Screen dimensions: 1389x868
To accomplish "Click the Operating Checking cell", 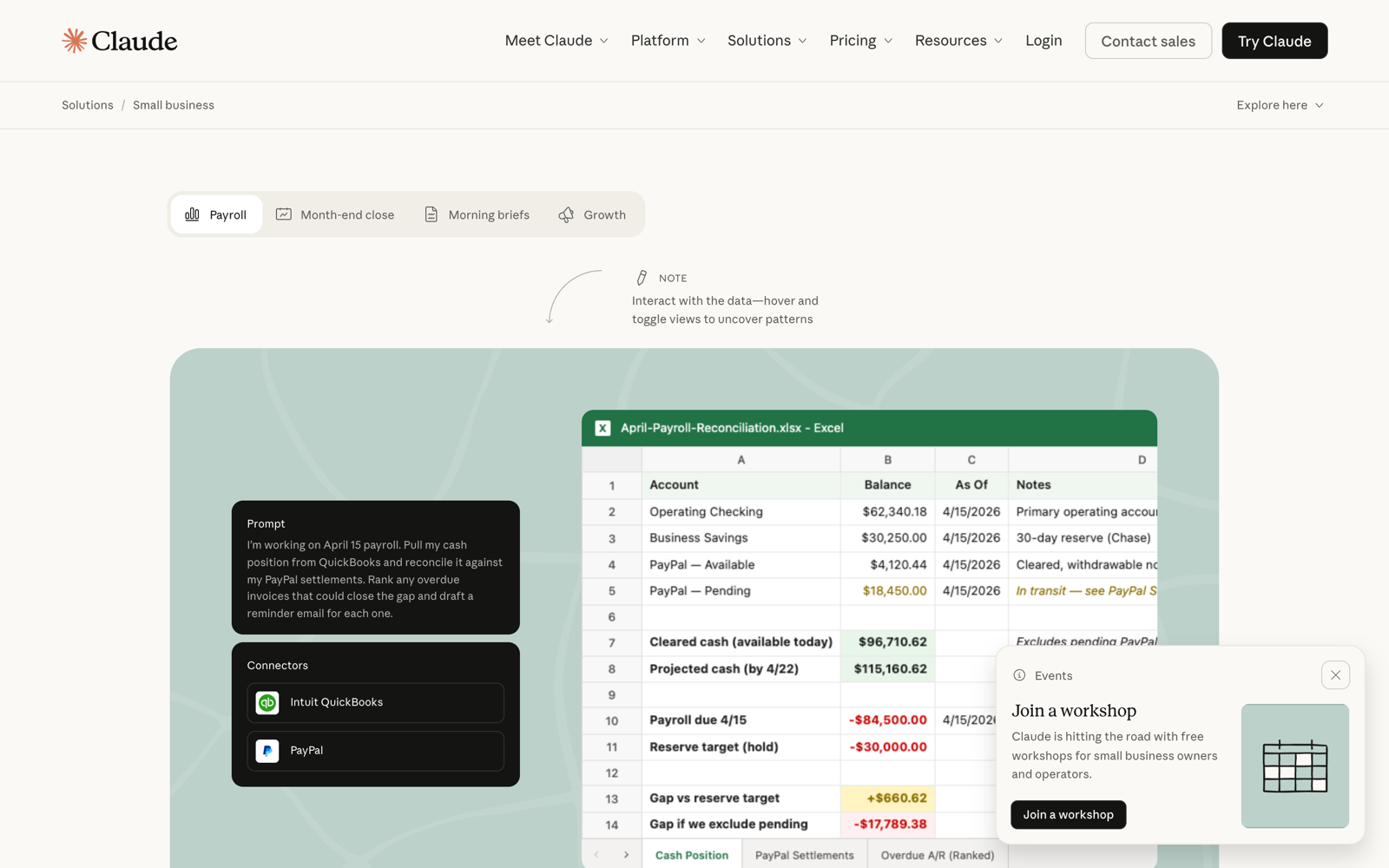I will click(741, 512).
